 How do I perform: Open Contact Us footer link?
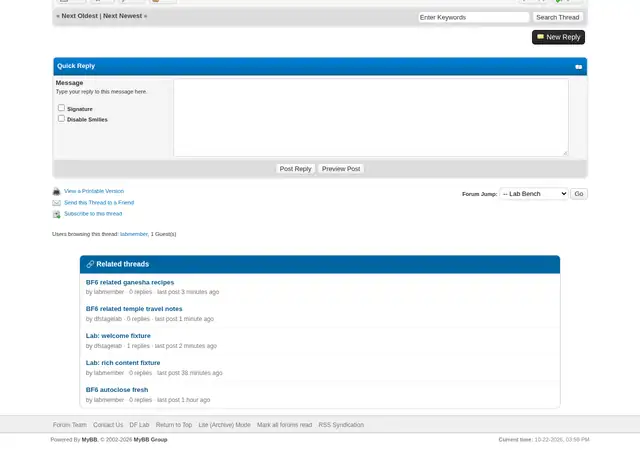click(x=108, y=425)
